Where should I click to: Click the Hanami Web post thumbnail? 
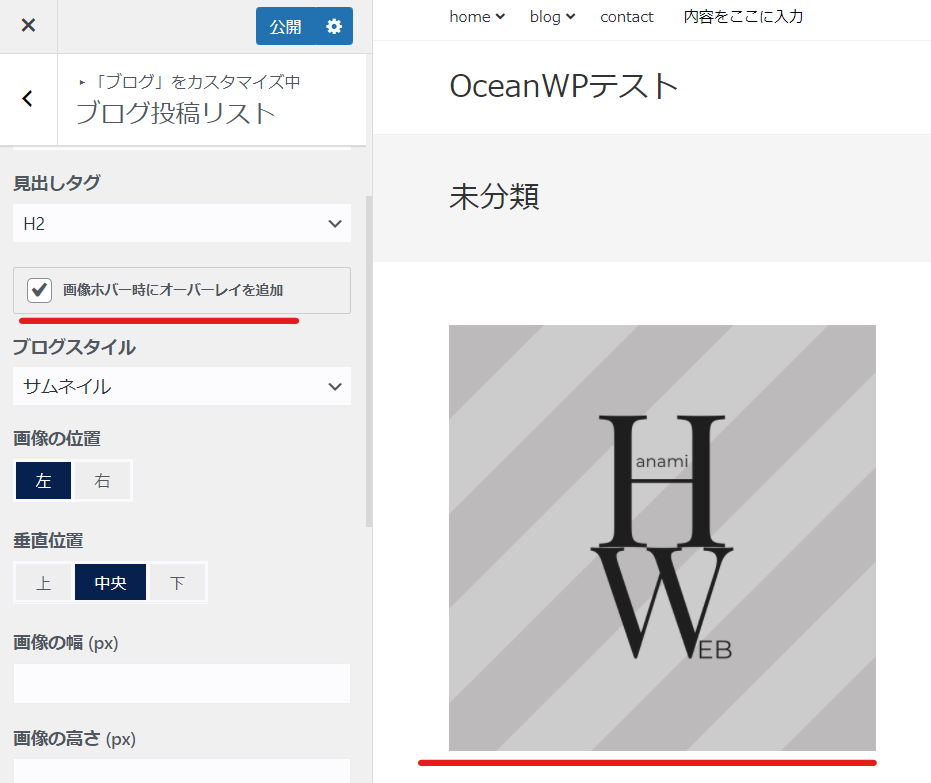[x=662, y=538]
